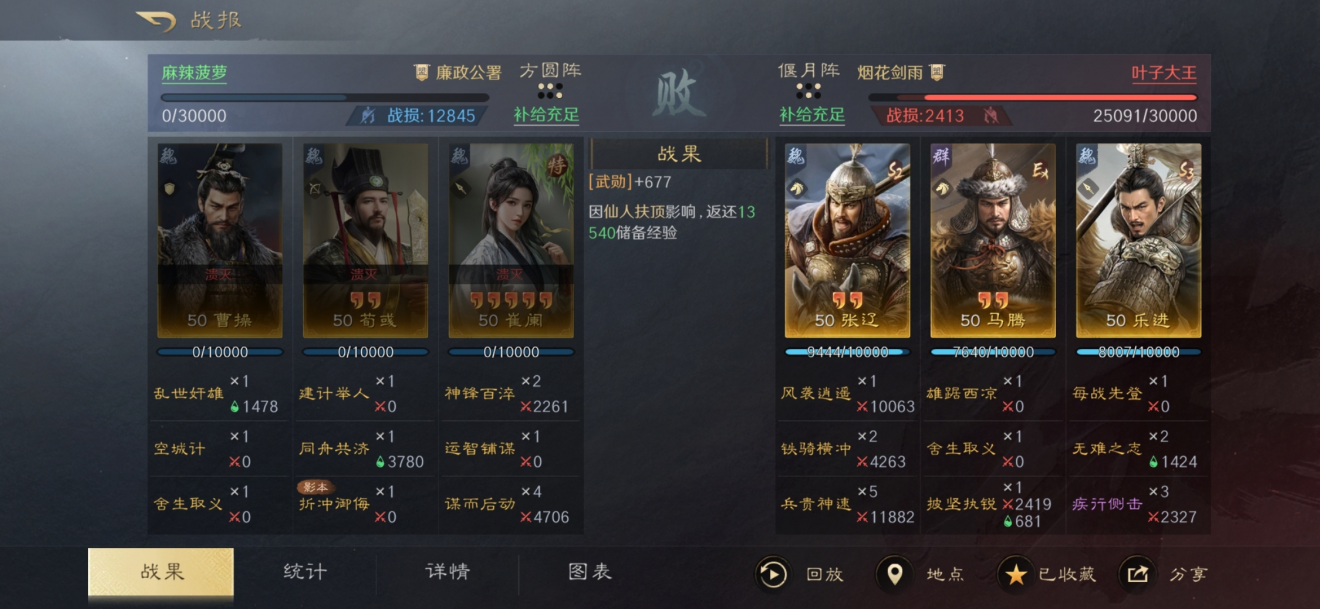Click the 偃月阵 formation dots icon
1320x609 pixels.
[x=808, y=91]
